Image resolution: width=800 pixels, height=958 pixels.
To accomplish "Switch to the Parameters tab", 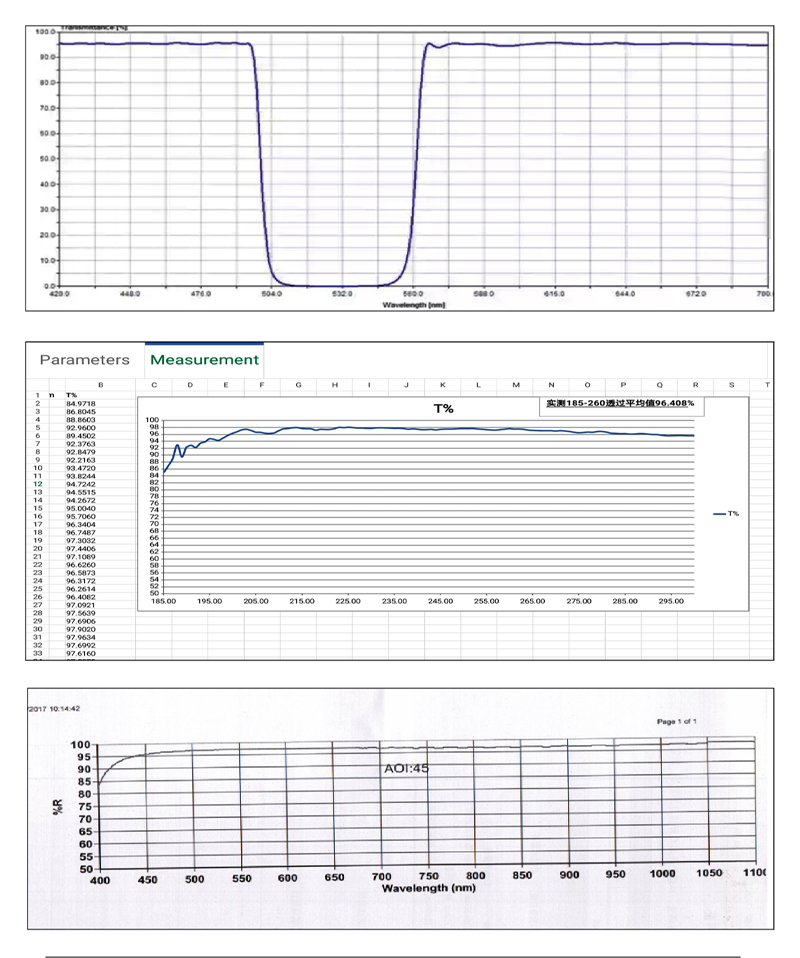I will coord(84,360).
